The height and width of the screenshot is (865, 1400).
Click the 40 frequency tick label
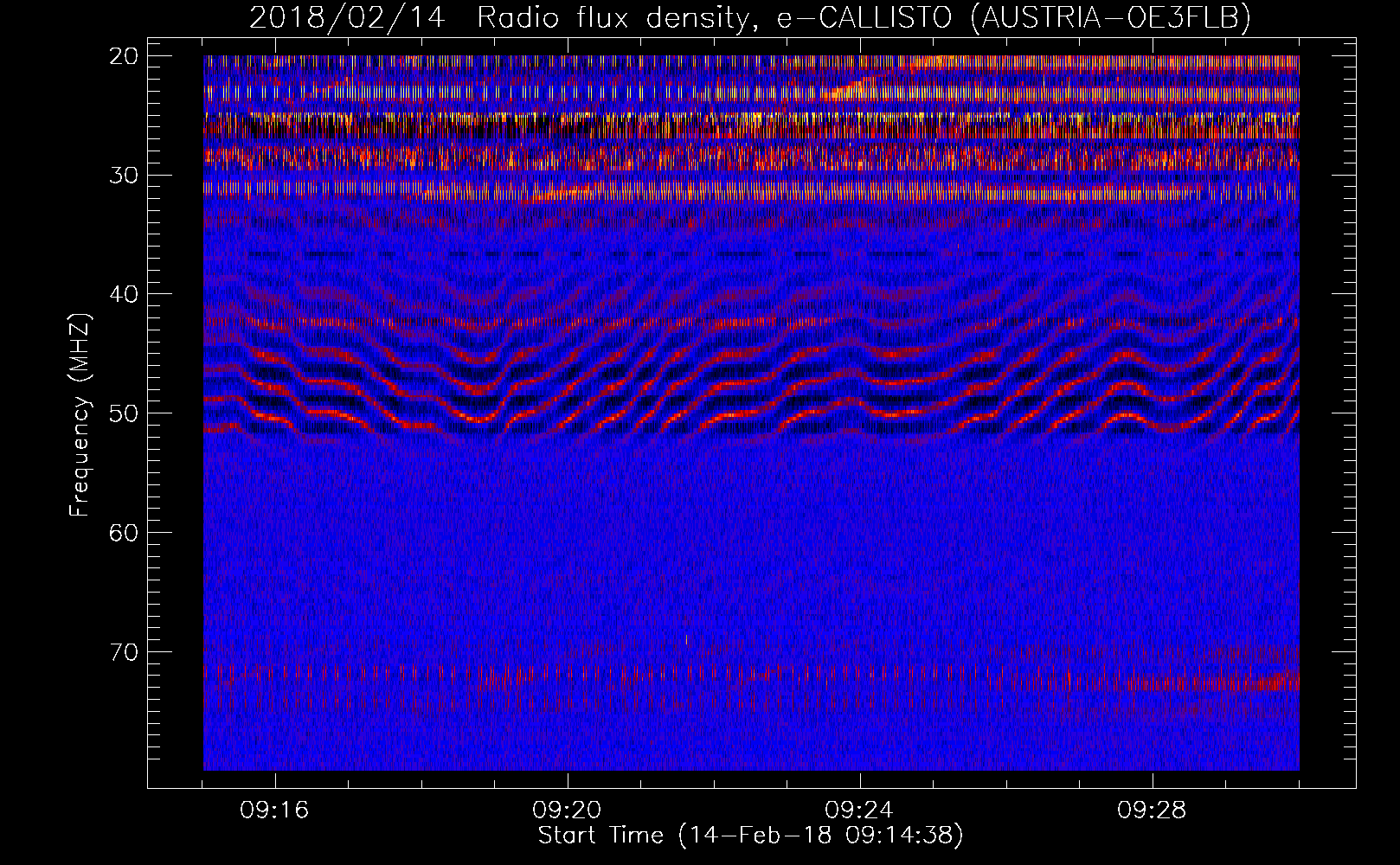[x=125, y=294]
